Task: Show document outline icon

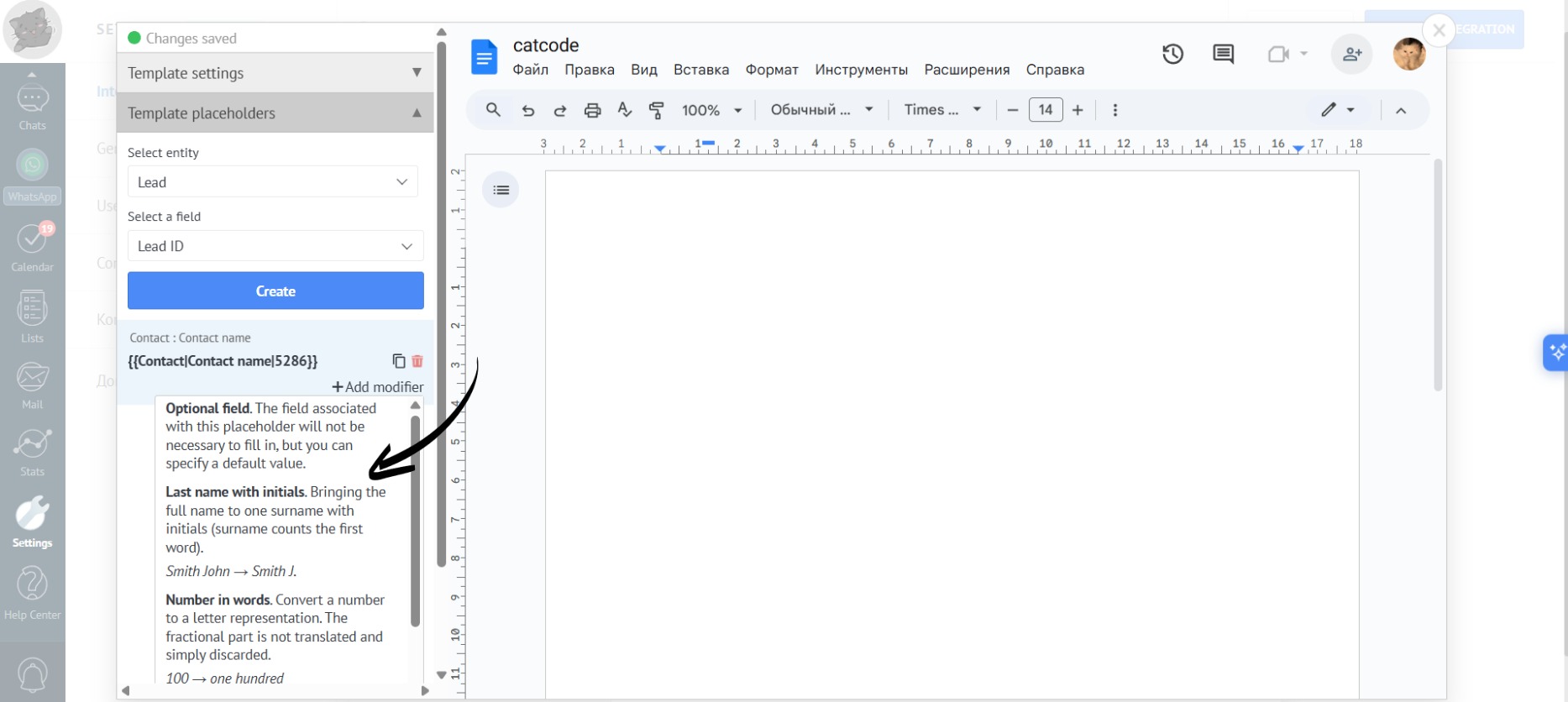Action: tap(501, 191)
